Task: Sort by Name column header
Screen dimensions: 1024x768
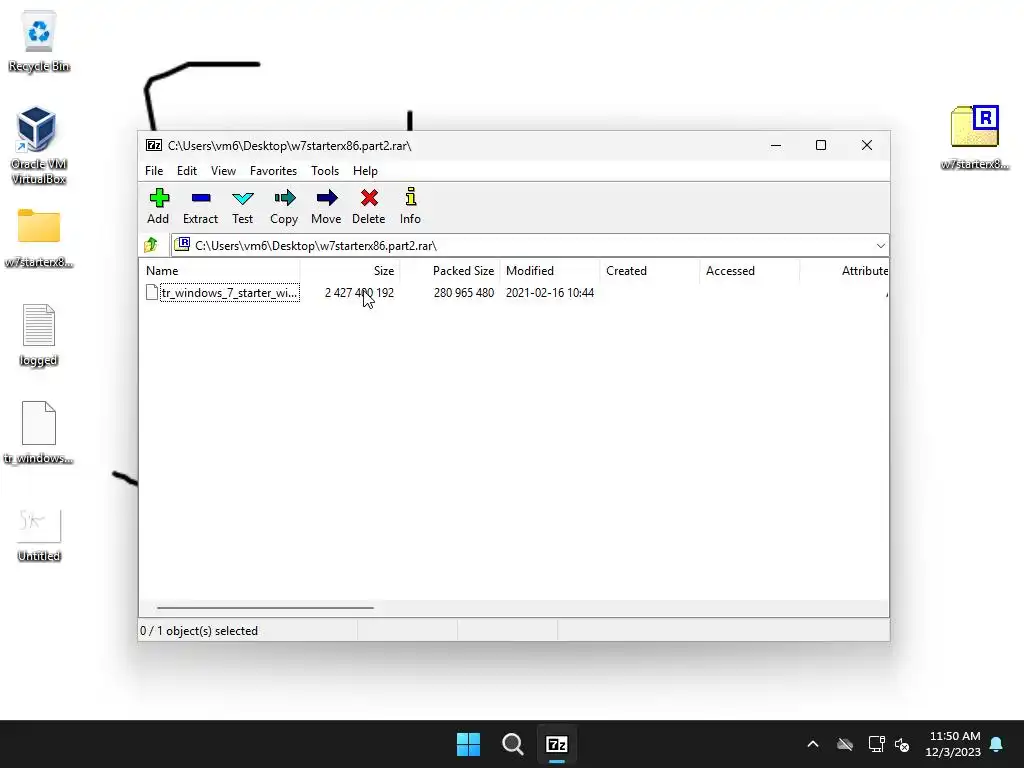Action: (x=219, y=270)
